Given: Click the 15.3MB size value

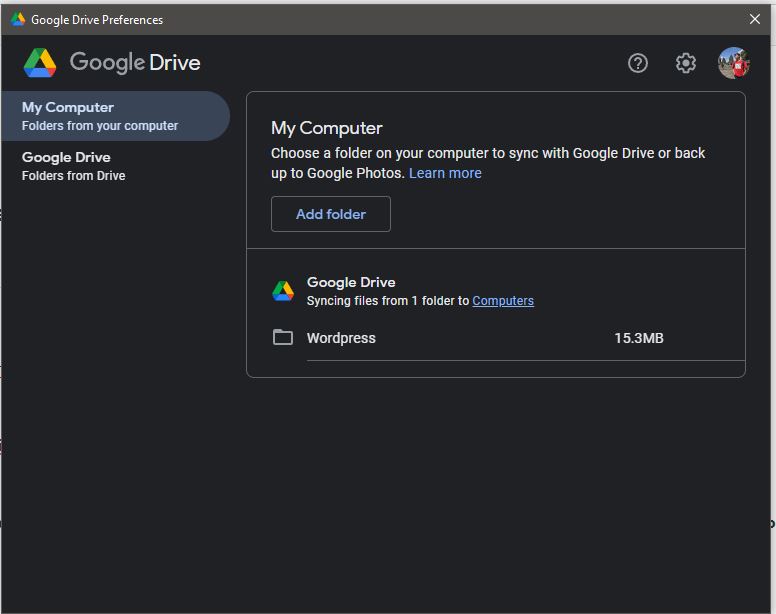Looking at the screenshot, I should [x=639, y=338].
